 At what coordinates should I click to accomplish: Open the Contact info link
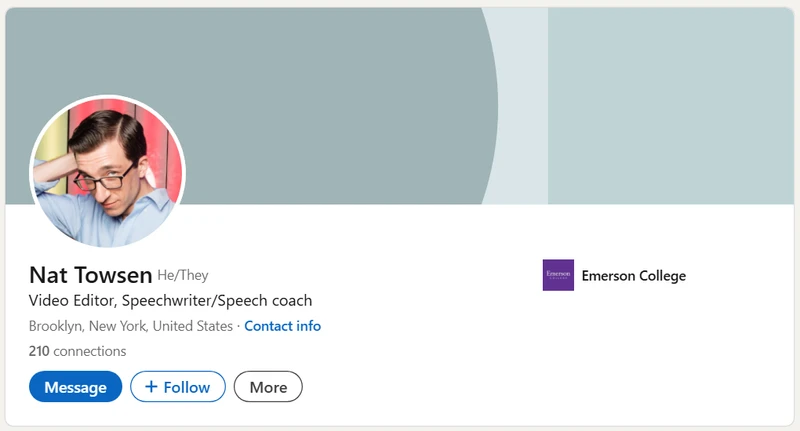point(282,326)
